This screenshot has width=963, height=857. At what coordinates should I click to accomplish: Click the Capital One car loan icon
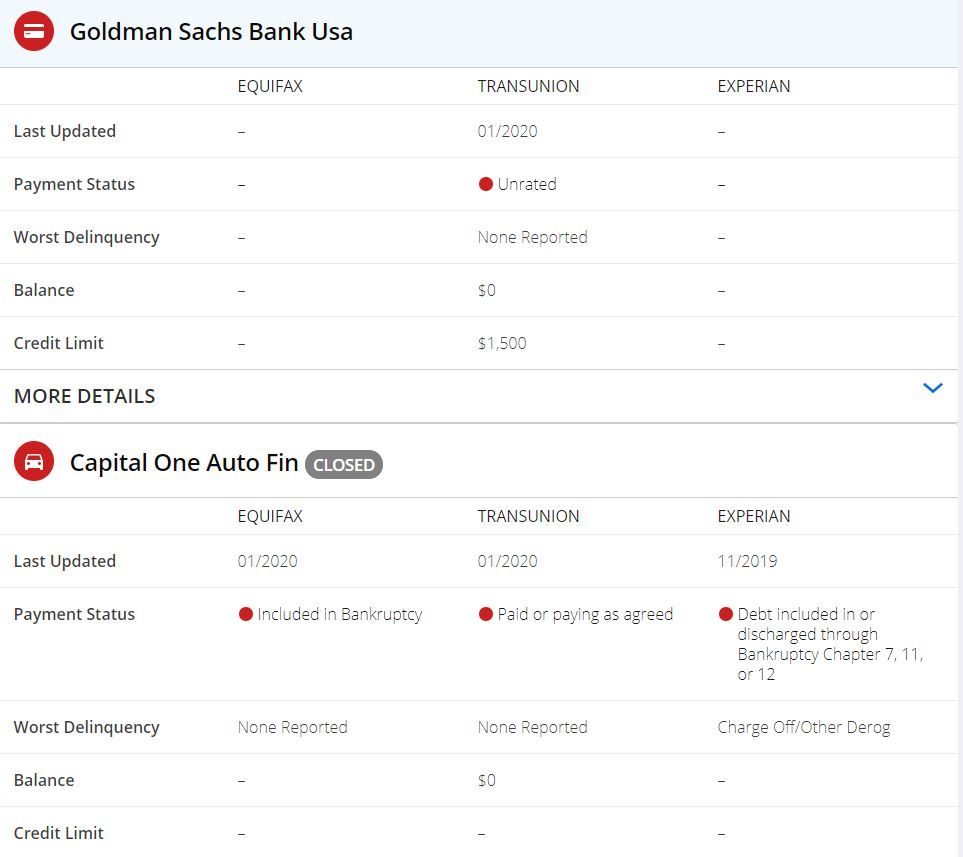click(34, 461)
